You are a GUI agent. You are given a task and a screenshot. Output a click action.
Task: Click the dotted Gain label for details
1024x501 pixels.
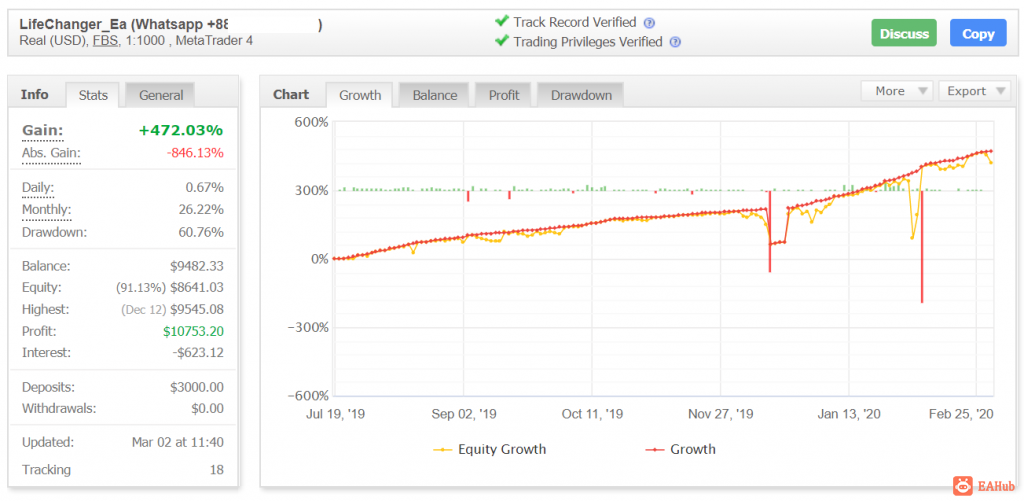pyautogui.click(x=43, y=131)
